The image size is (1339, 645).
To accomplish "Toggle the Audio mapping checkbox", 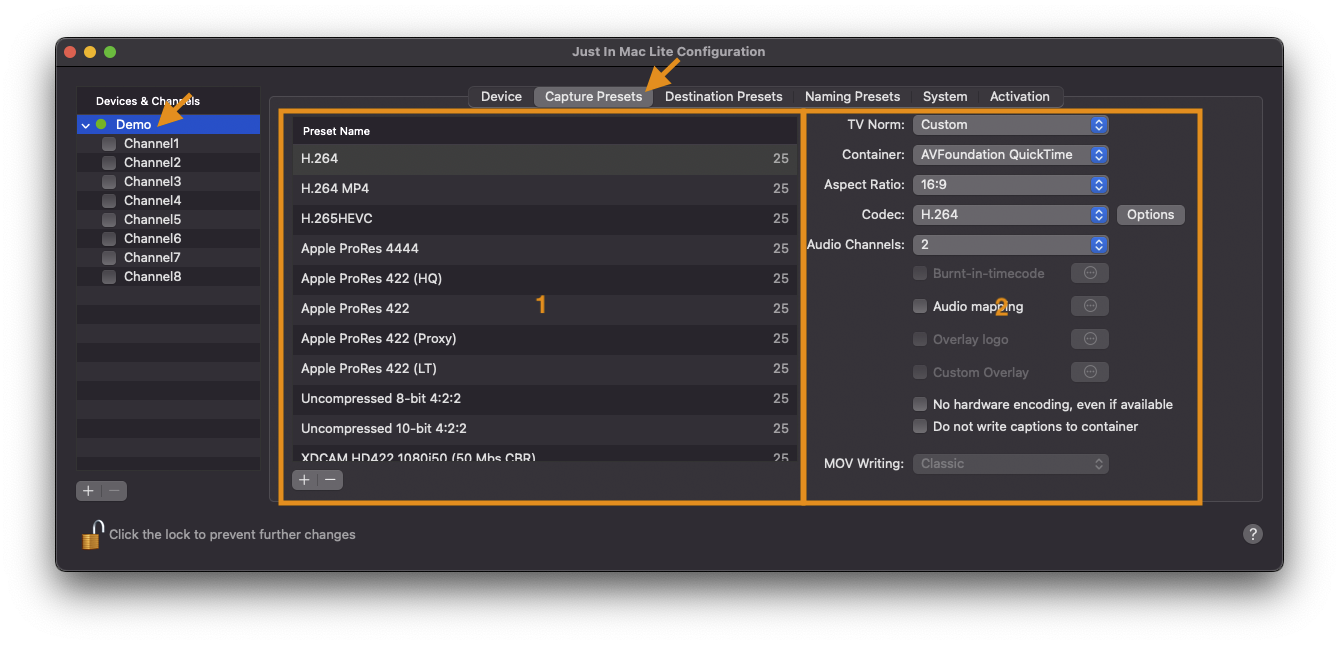I will point(920,306).
